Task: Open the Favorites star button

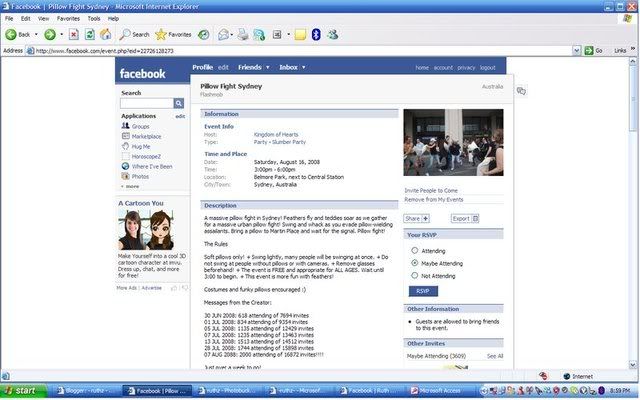Action: click(x=173, y=35)
